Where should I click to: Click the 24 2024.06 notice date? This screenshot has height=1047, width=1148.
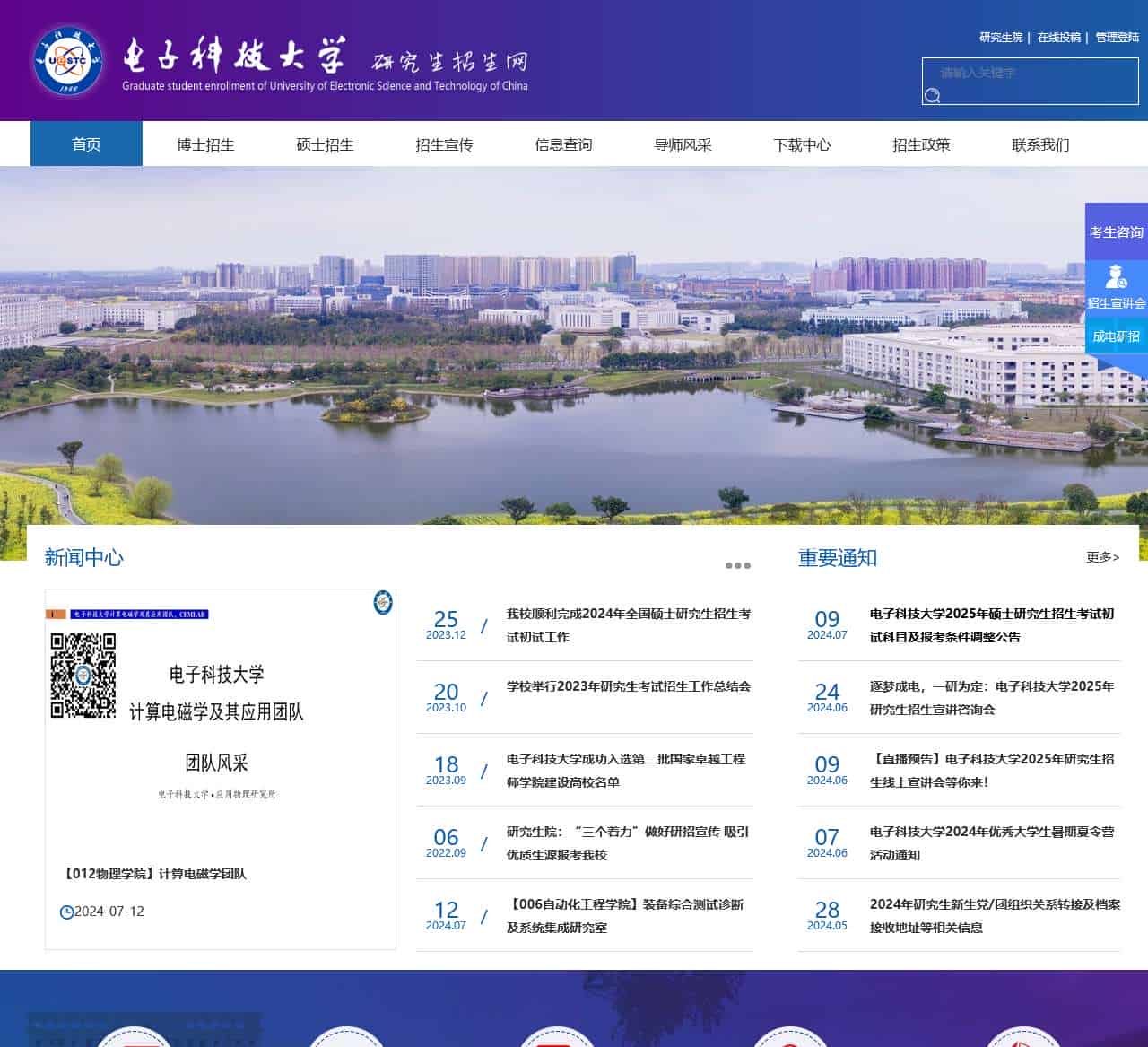pyautogui.click(x=827, y=698)
